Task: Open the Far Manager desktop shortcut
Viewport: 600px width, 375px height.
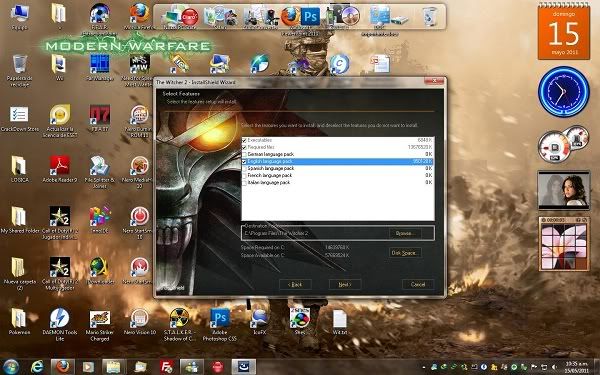Action: [x=100, y=68]
